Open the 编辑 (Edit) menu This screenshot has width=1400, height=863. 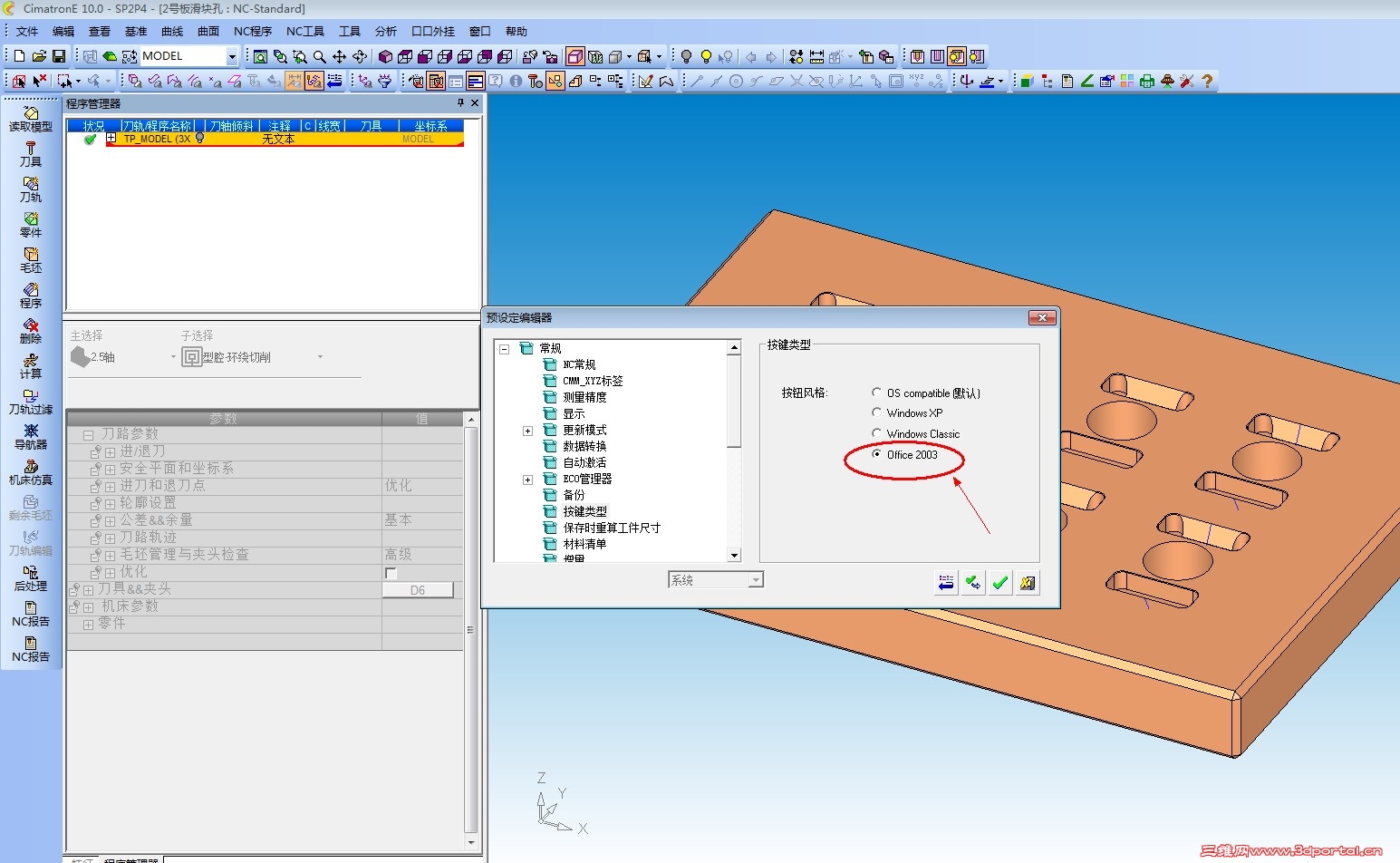click(63, 32)
